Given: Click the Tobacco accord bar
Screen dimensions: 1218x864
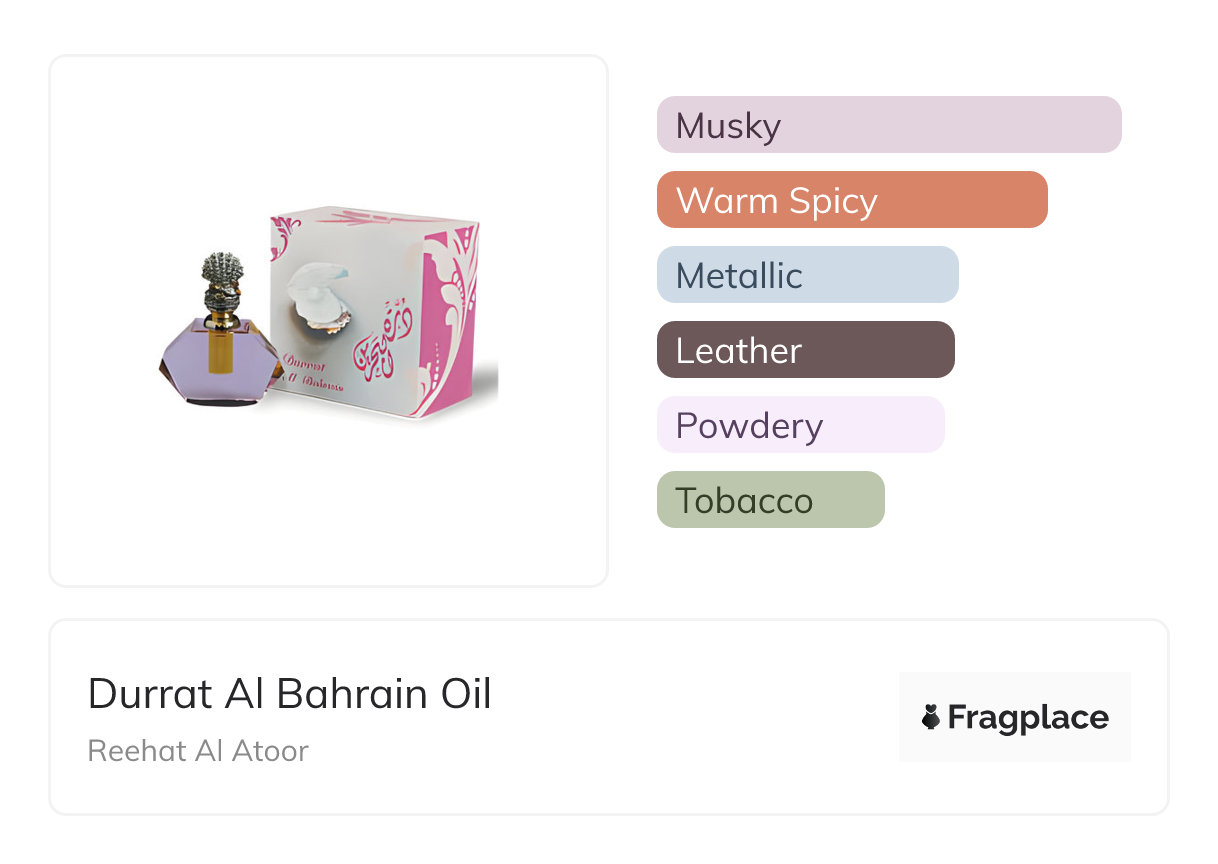Looking at the screenshot, I should coord(770,500).
